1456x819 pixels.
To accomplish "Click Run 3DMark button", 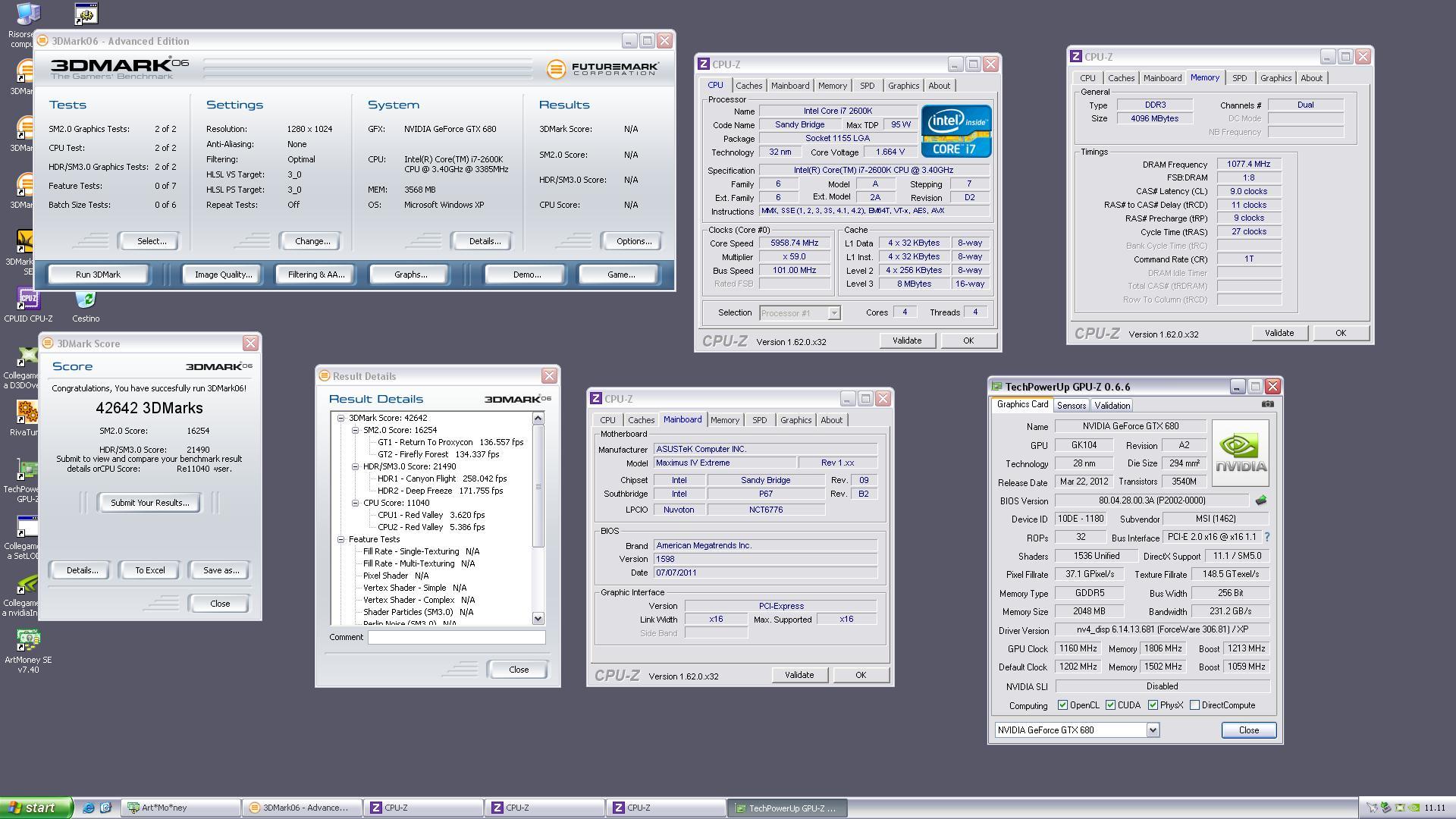I will point(98,275).
